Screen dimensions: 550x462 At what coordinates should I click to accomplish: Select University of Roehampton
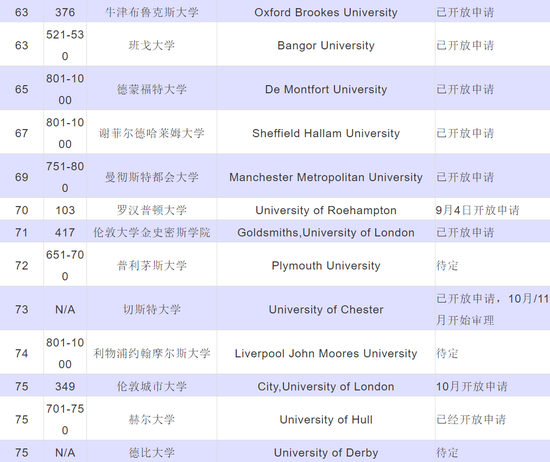[326, 210]
